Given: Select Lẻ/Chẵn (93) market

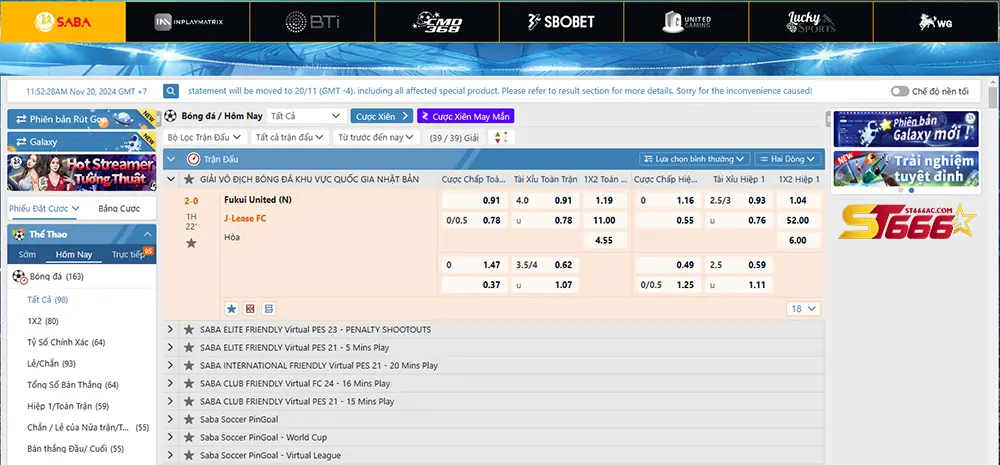Looking at the screenshot, I should coord(51,364).
